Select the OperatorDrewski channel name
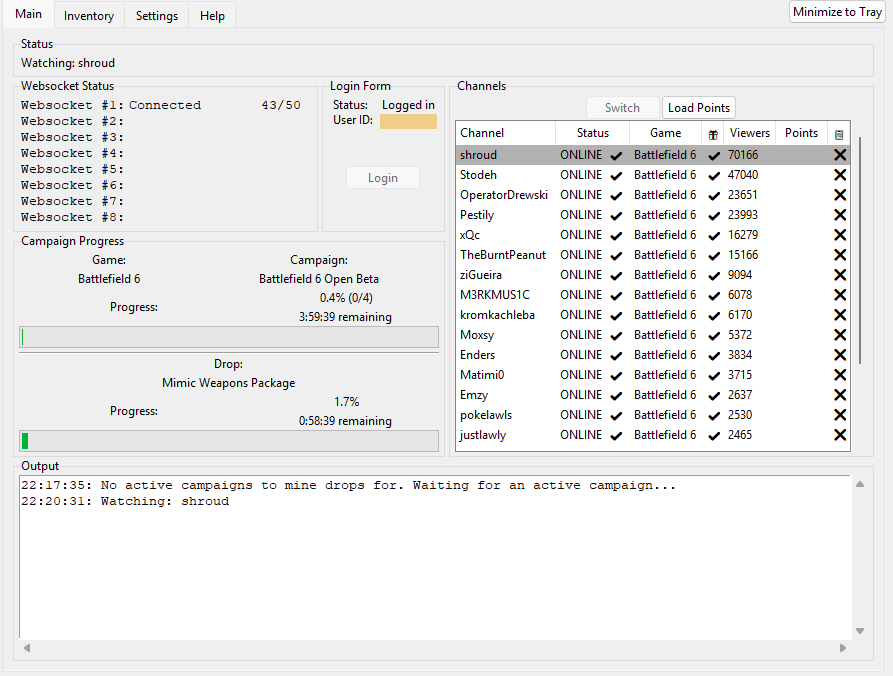 tap(504, 195)
